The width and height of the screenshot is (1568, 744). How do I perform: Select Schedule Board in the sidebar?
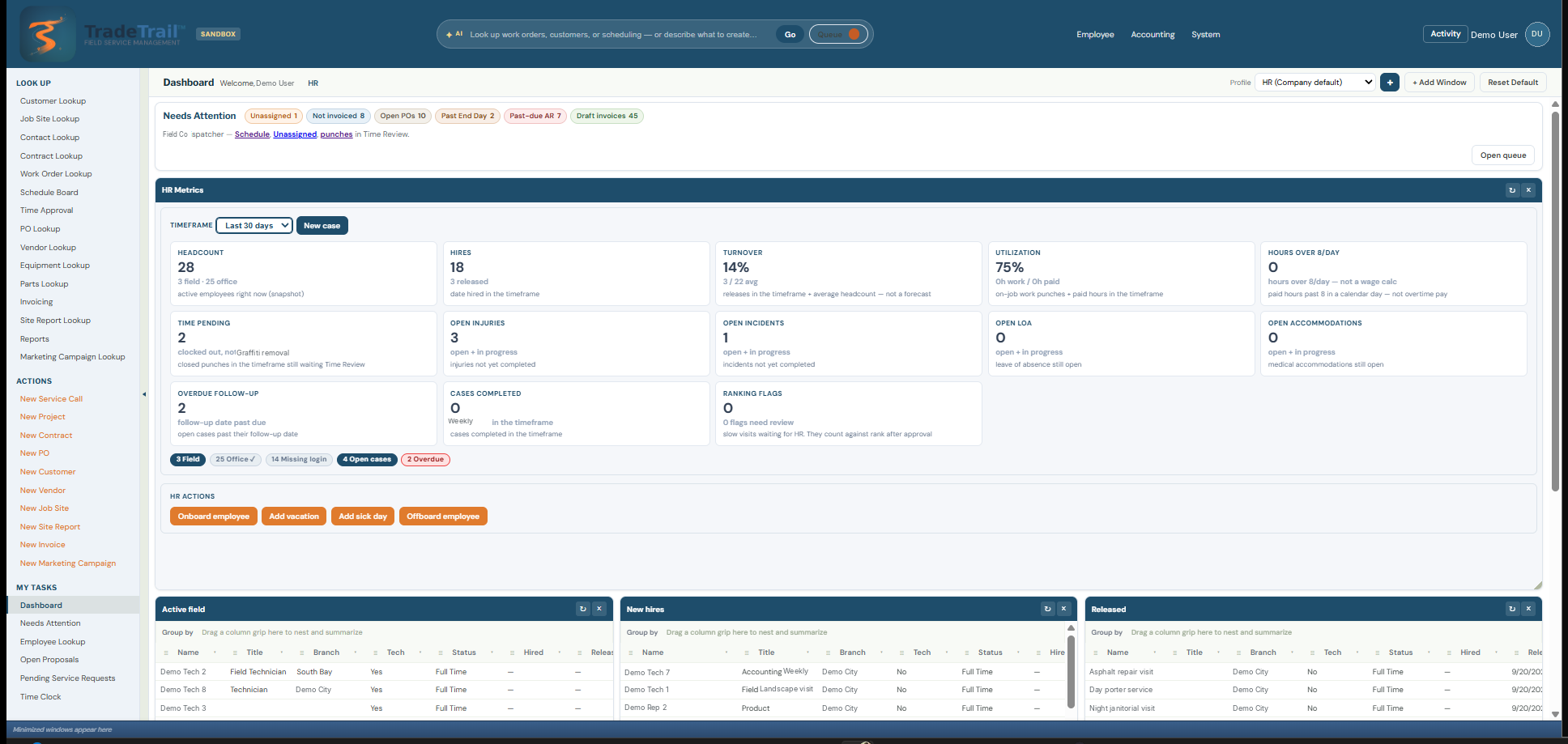click(49, 193)
